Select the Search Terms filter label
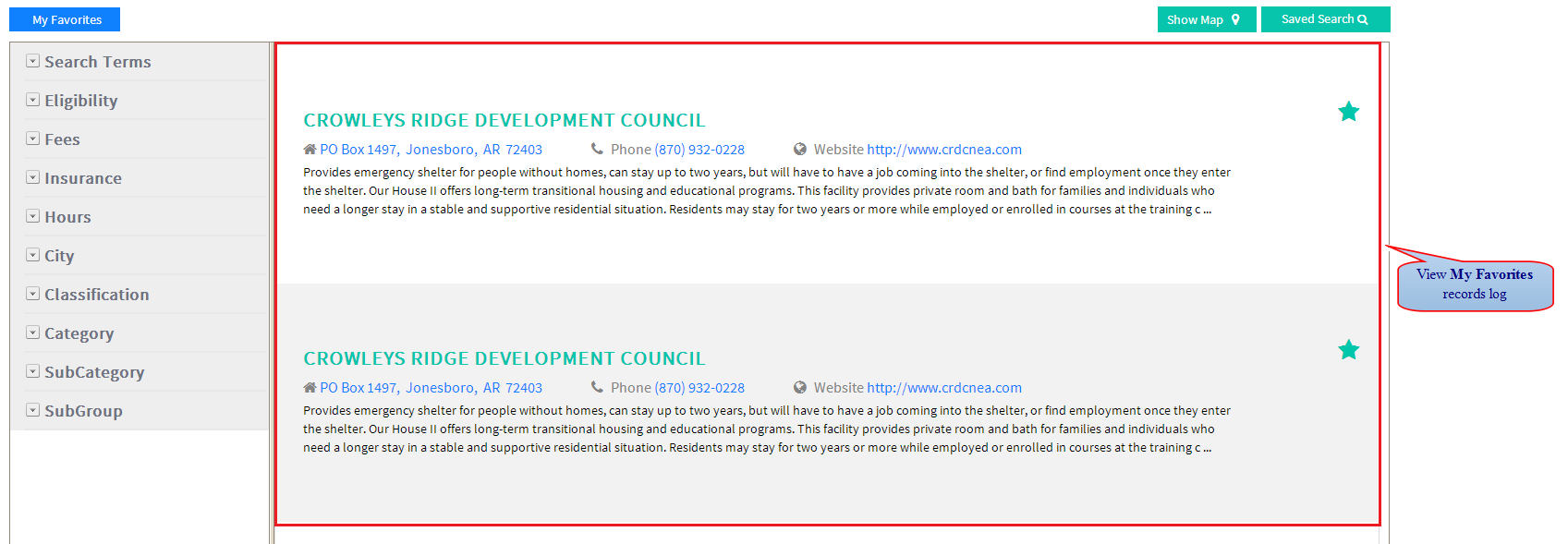The width and height of the screenshot is (1568, 544). (x=98, y=62)
